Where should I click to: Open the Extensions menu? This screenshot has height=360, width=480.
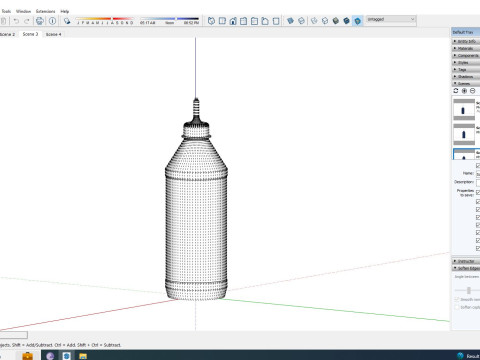[x=45, y=11]
